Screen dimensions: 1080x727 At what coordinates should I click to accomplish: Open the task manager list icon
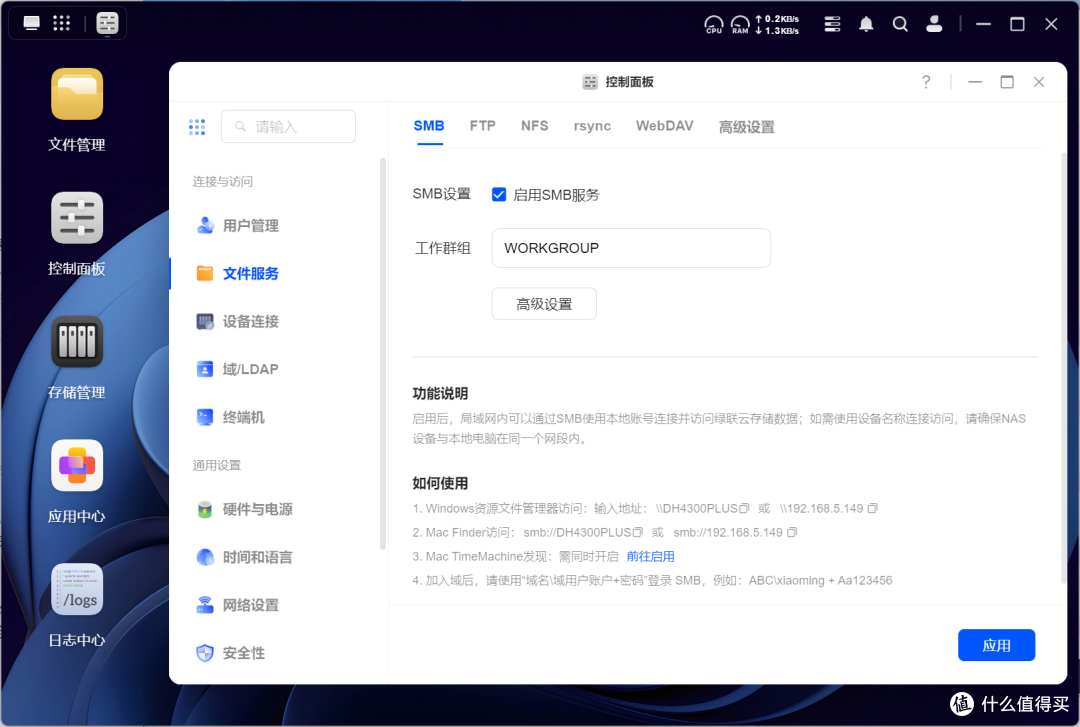click(x=832, y=25)
